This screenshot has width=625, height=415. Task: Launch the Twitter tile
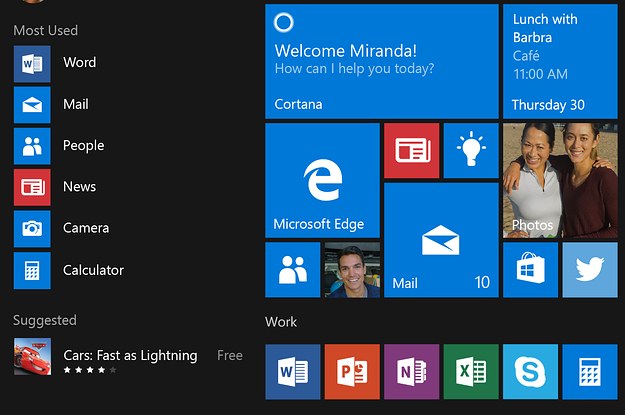[x=589, y=270]
